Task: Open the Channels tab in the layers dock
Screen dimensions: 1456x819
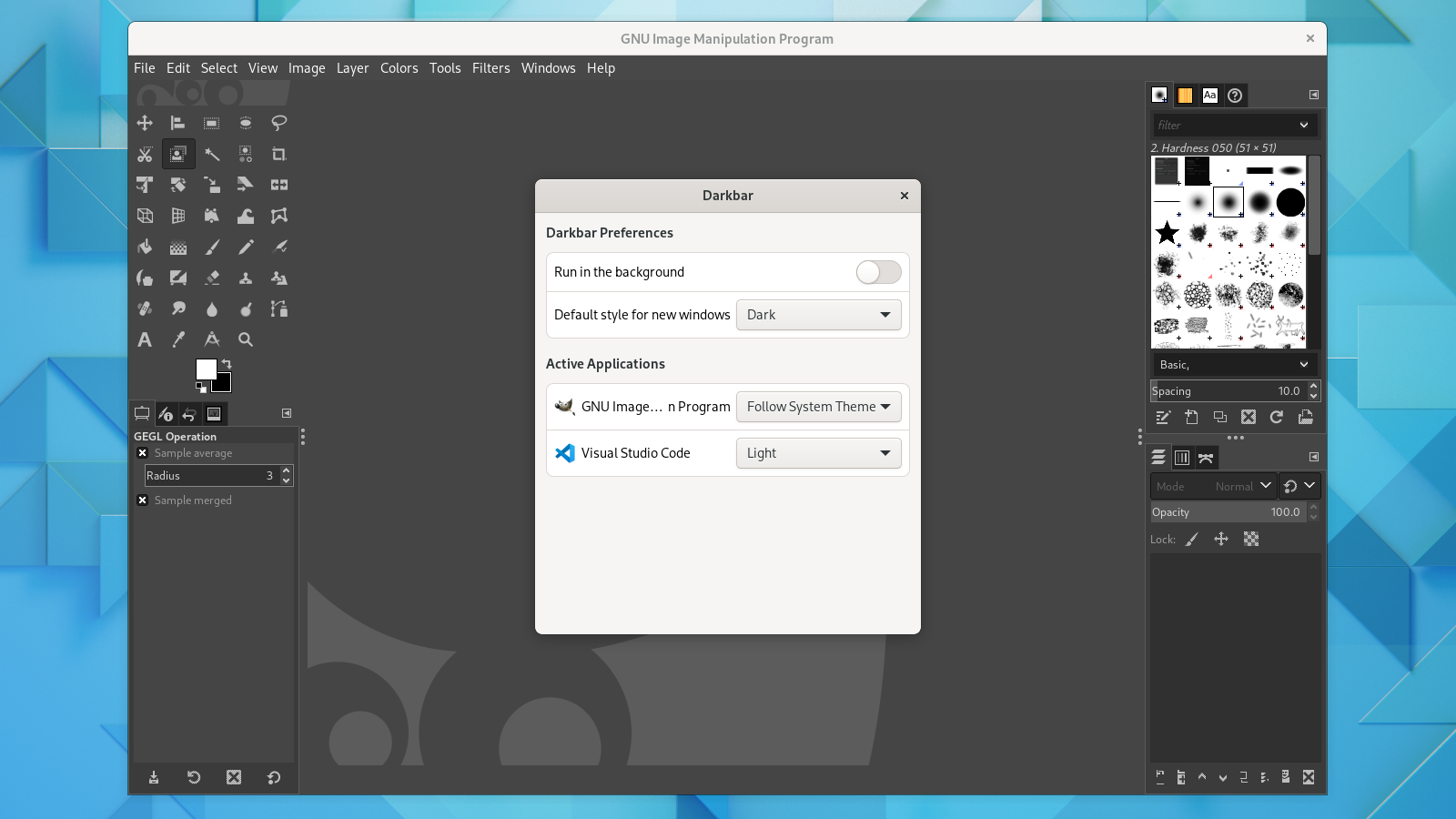Action: pos(1181,458)
